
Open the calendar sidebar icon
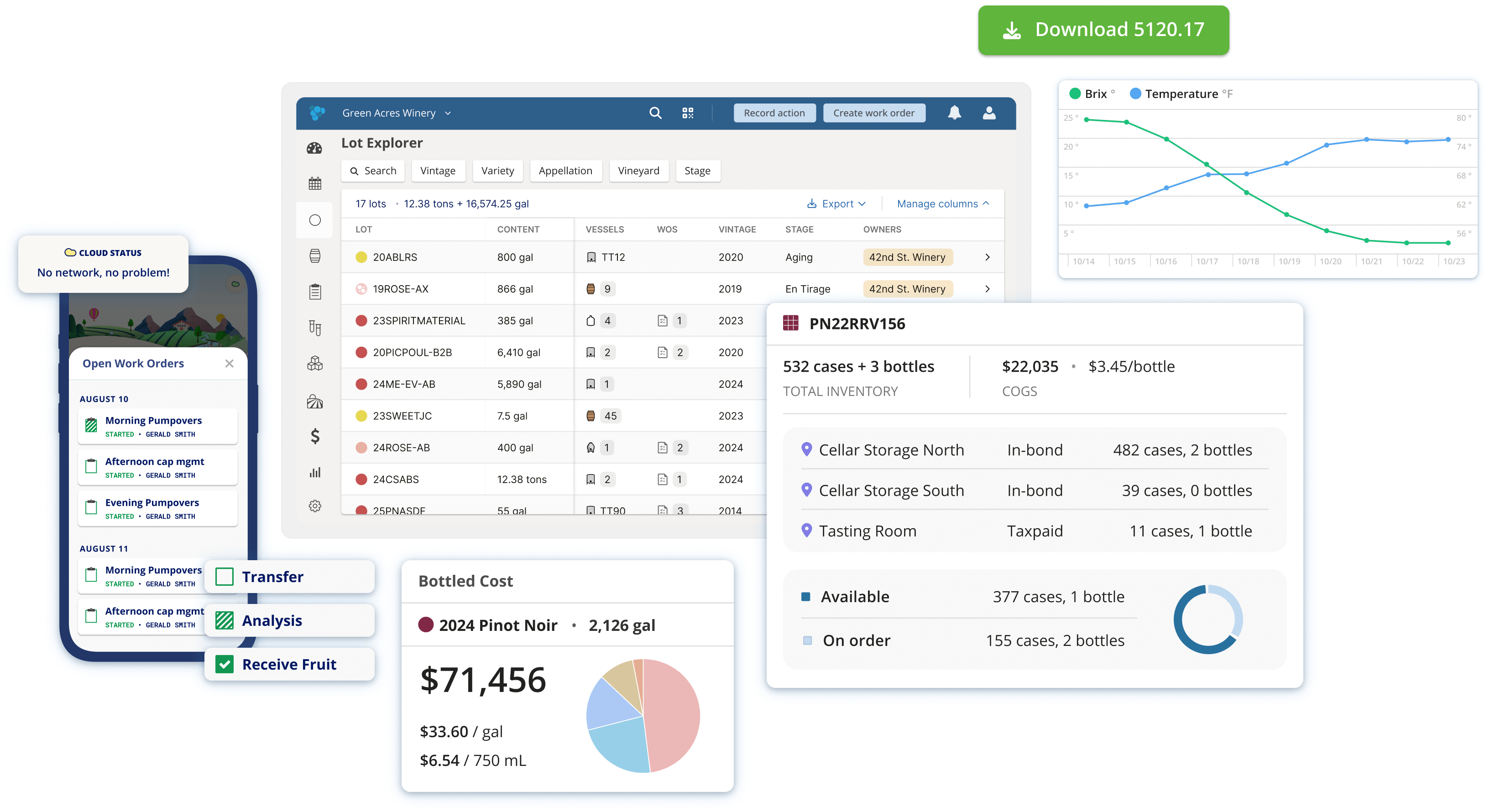click(x=314, y=184)
